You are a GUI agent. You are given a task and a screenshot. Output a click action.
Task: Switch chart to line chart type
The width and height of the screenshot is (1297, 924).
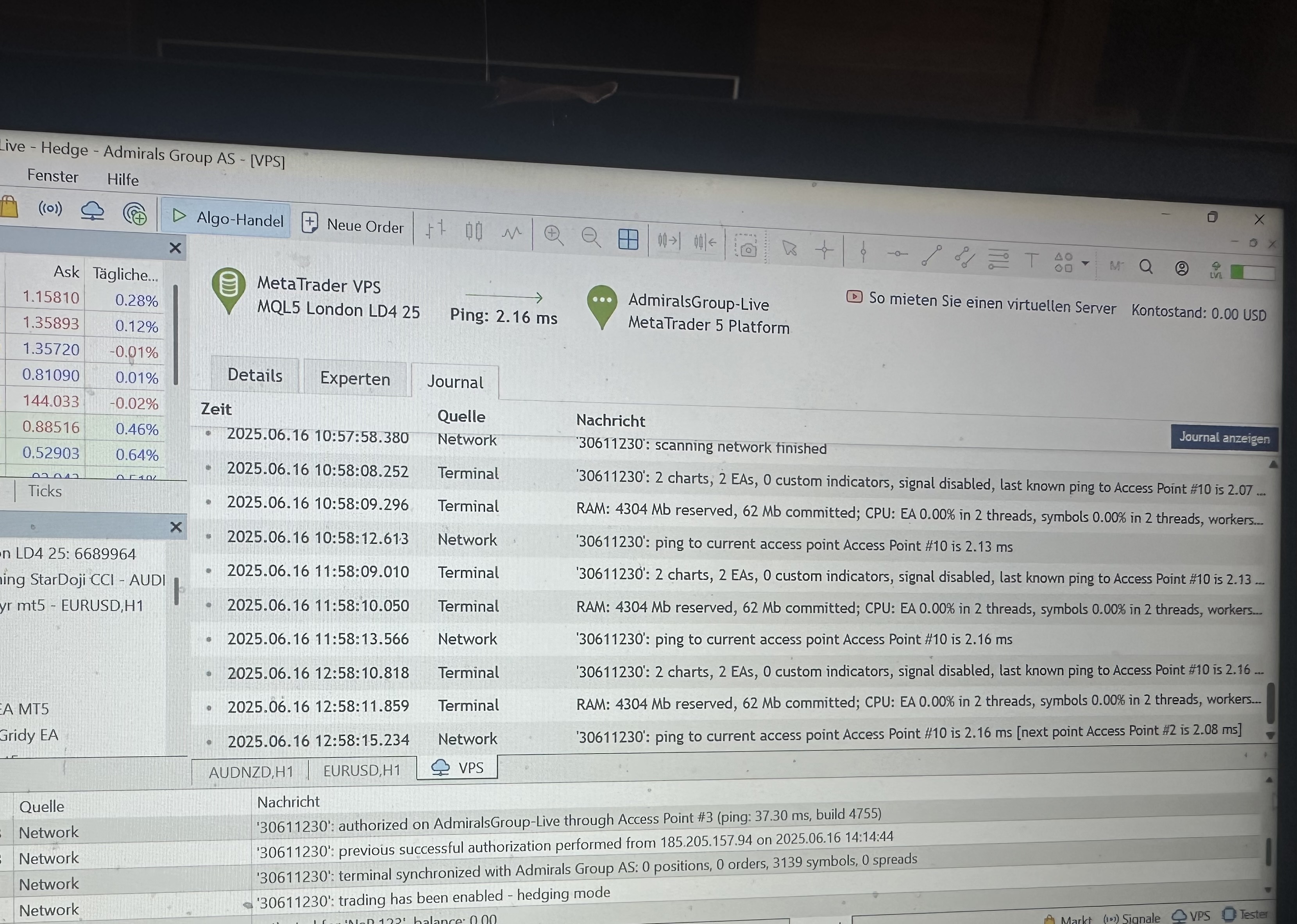click(512, 233)
